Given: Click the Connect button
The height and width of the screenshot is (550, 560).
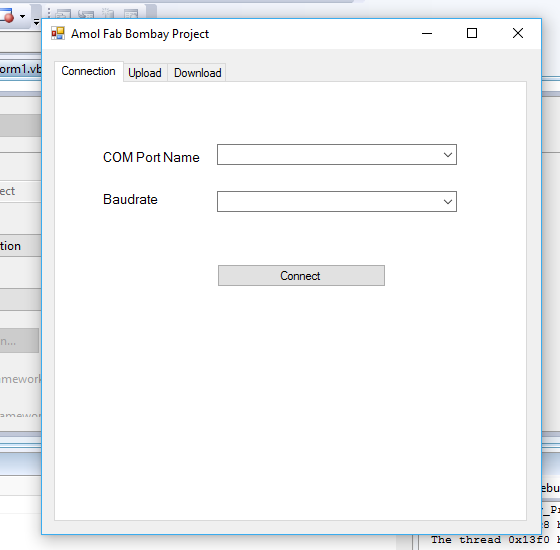Looking at the screenshot, I should click(301, 275).
